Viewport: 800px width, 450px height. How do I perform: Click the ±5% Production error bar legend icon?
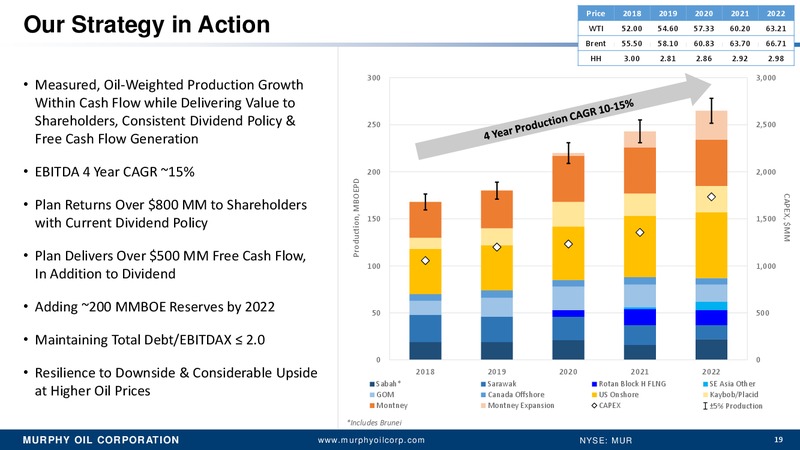(x=705, y=406)
